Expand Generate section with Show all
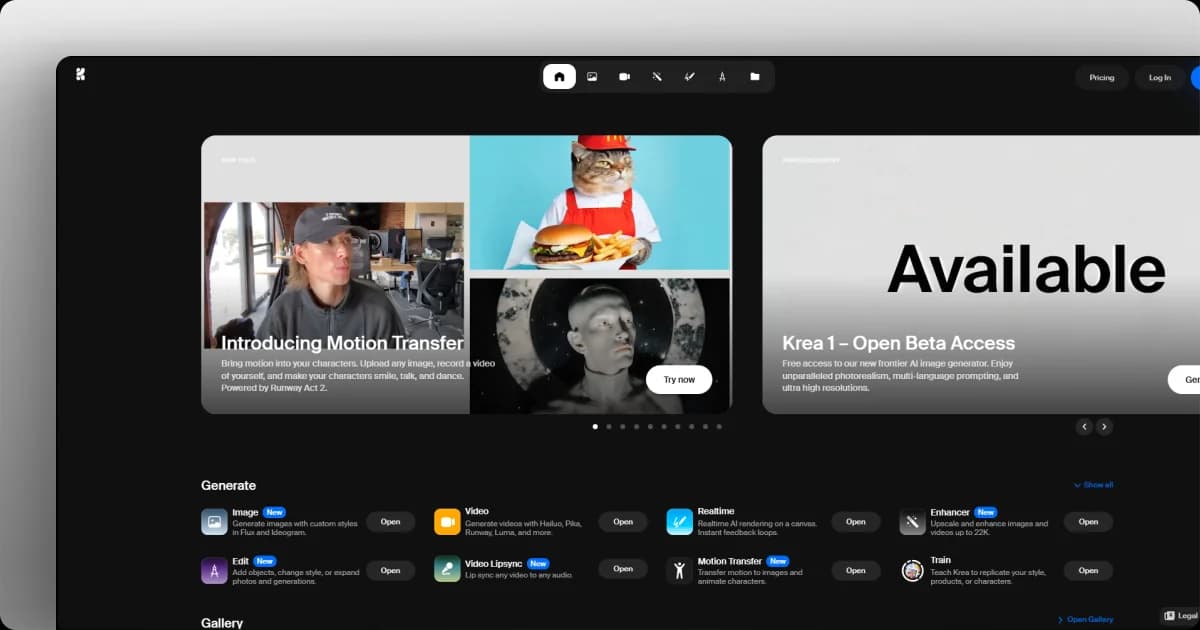The width and height of the screenshot is (1200, 630). click(1093, 485)
